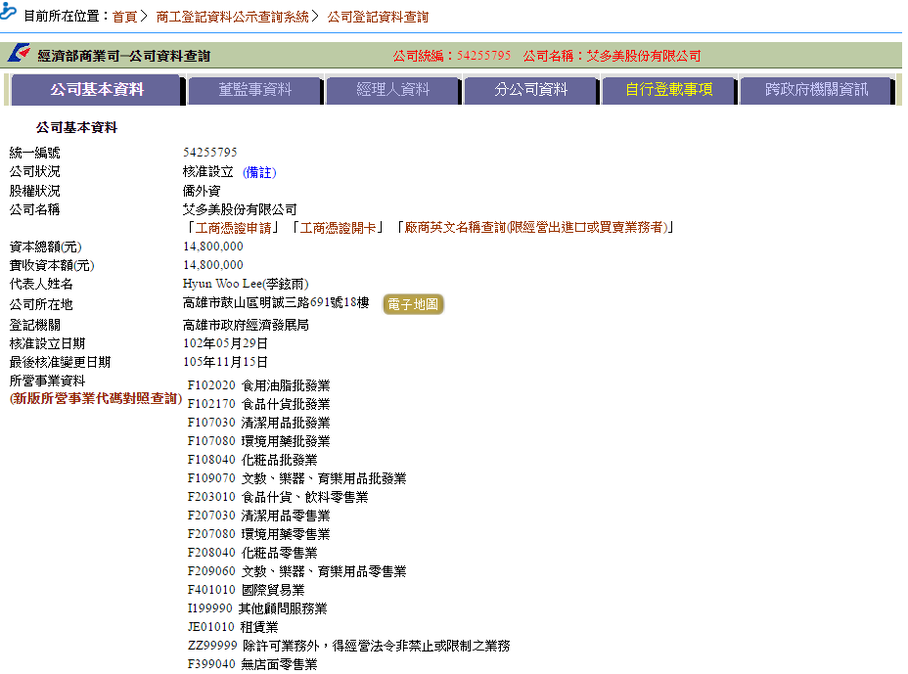The width and height of the screenshot is (908, 674).
Task: Open the 經理人資料 tab
Action: click(393, 90)
